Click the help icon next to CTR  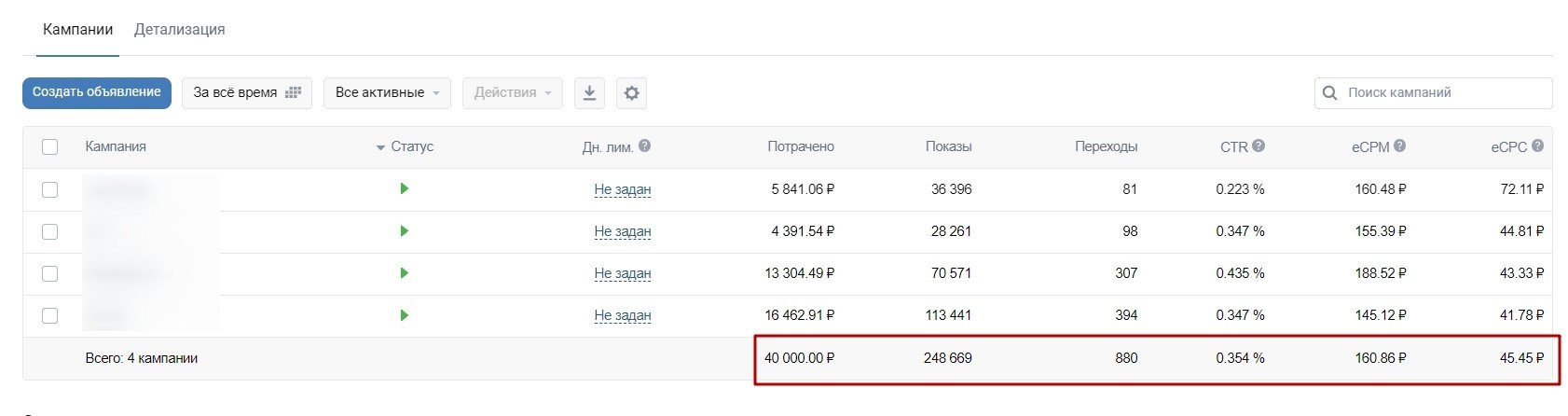[x=1259, y=146]
